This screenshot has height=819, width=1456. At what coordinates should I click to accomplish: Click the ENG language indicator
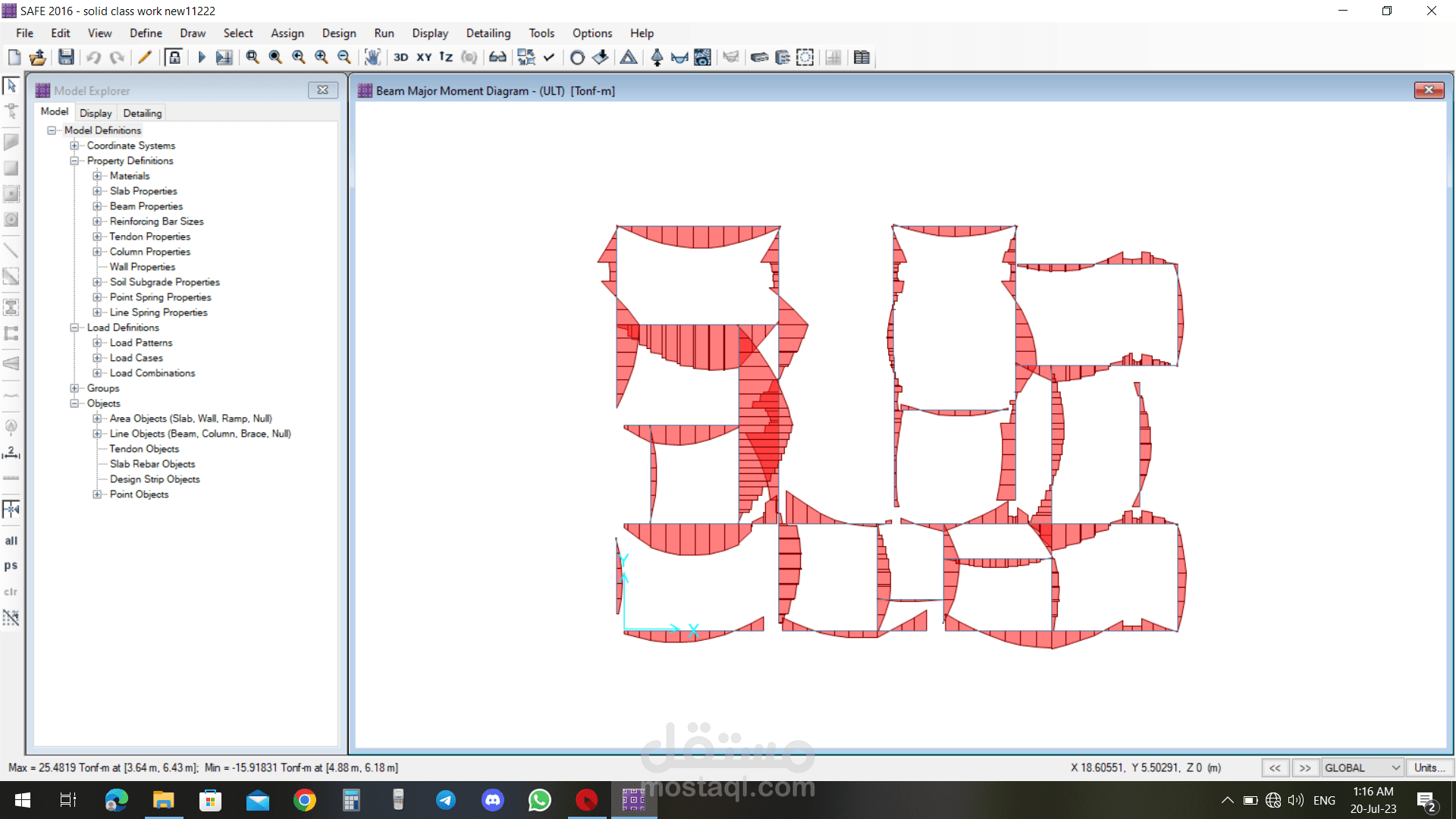(x=1324, y=800)
